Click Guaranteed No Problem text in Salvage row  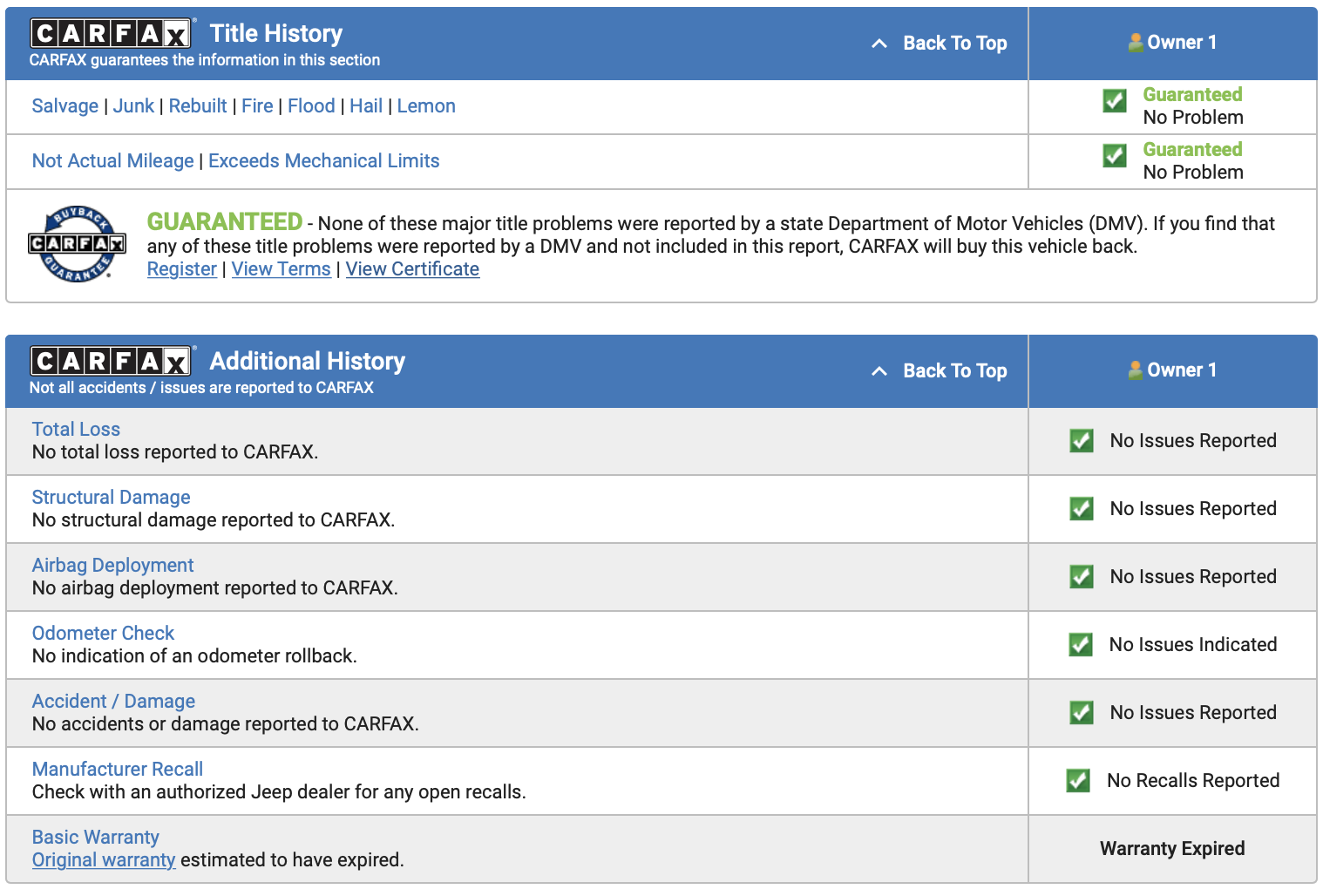pos(1193,106)
